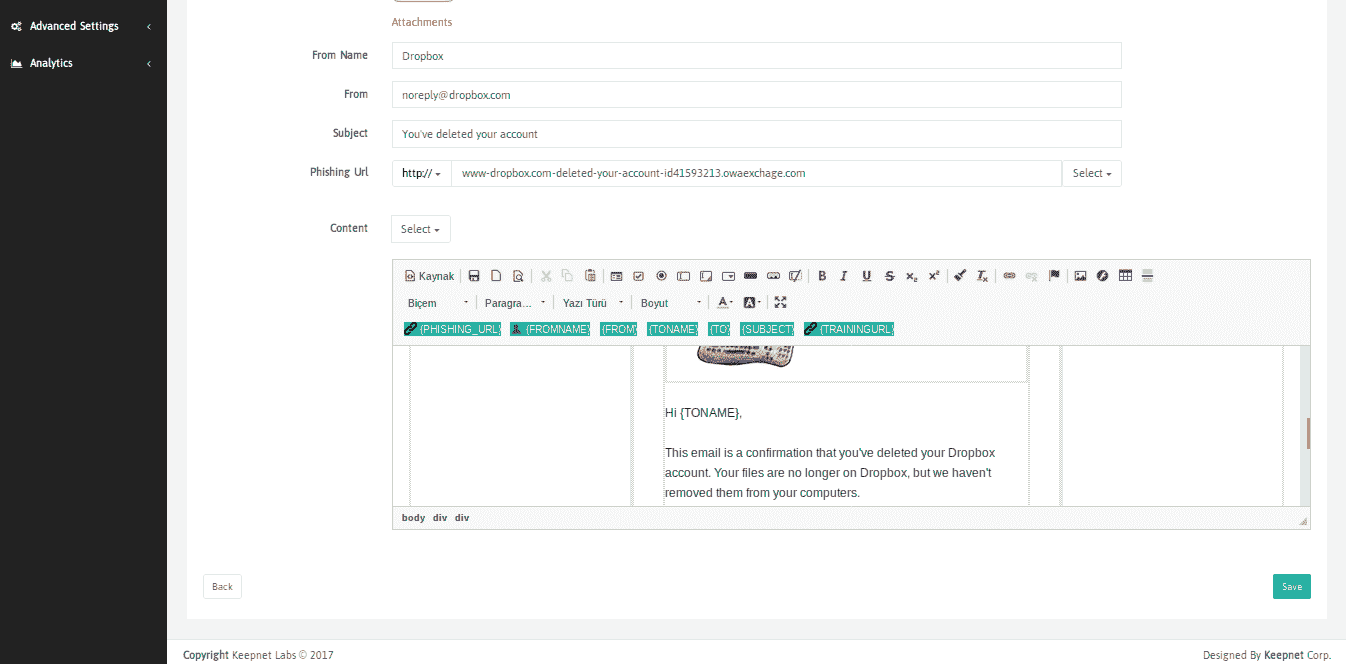1346x664 pixels.
Task: Insert an image button using toolbar icon
Action: [x=773, y=276]
